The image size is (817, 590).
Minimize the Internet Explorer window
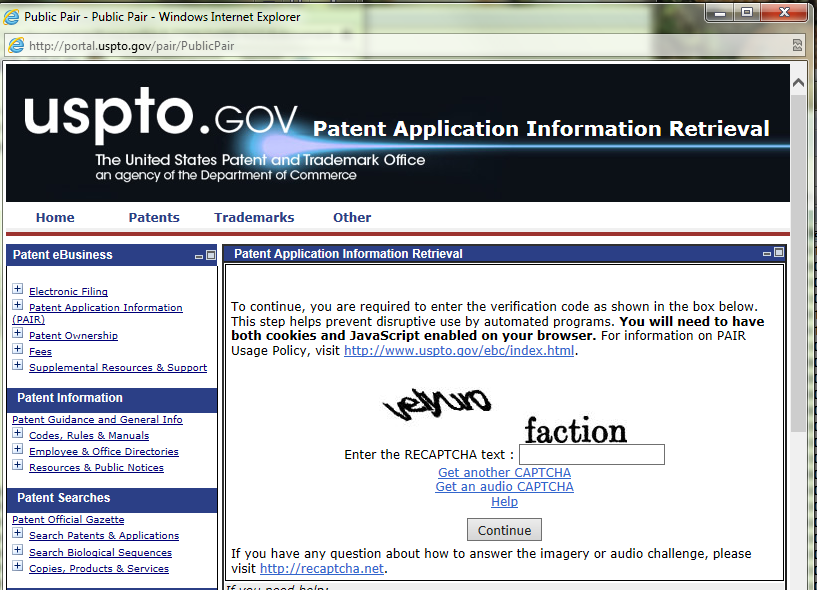[x=720, y=13]
